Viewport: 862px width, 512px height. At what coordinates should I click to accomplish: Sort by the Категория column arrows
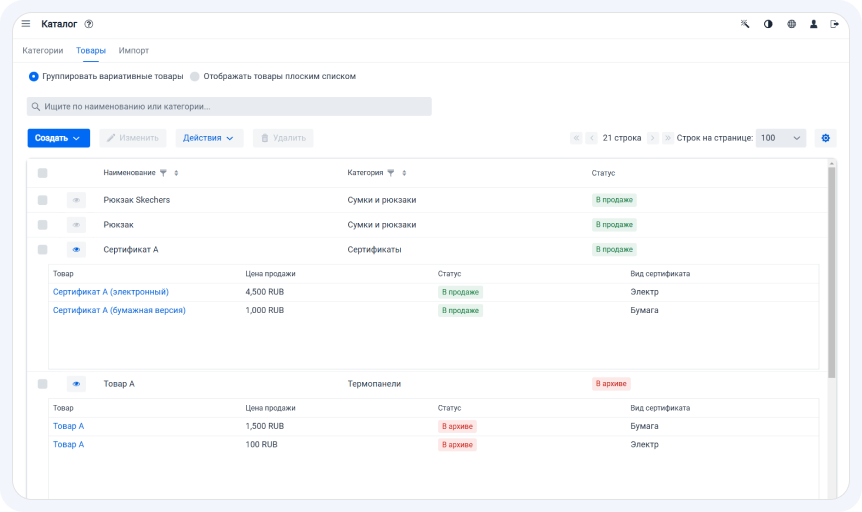tap(404, 173)
